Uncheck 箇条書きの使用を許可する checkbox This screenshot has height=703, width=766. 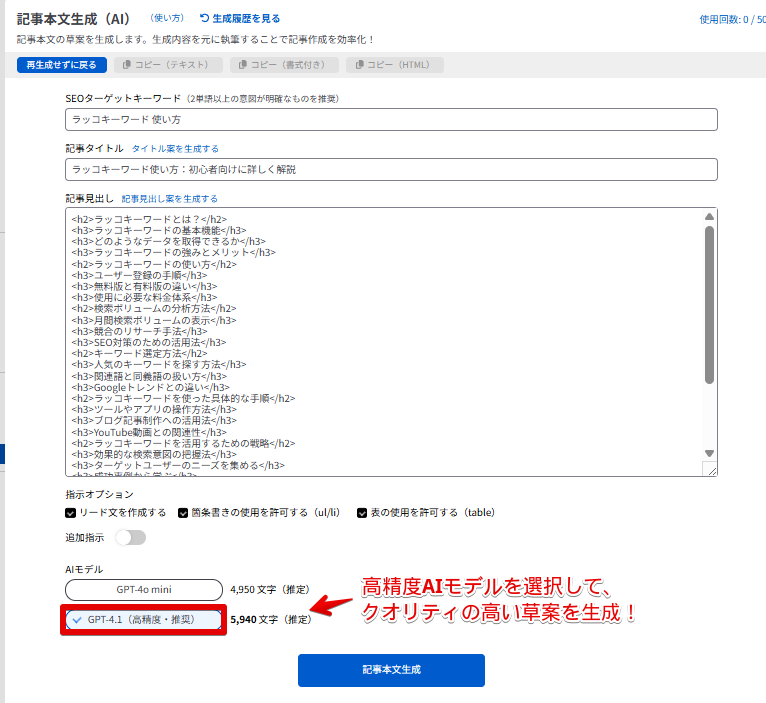point(183,513)
